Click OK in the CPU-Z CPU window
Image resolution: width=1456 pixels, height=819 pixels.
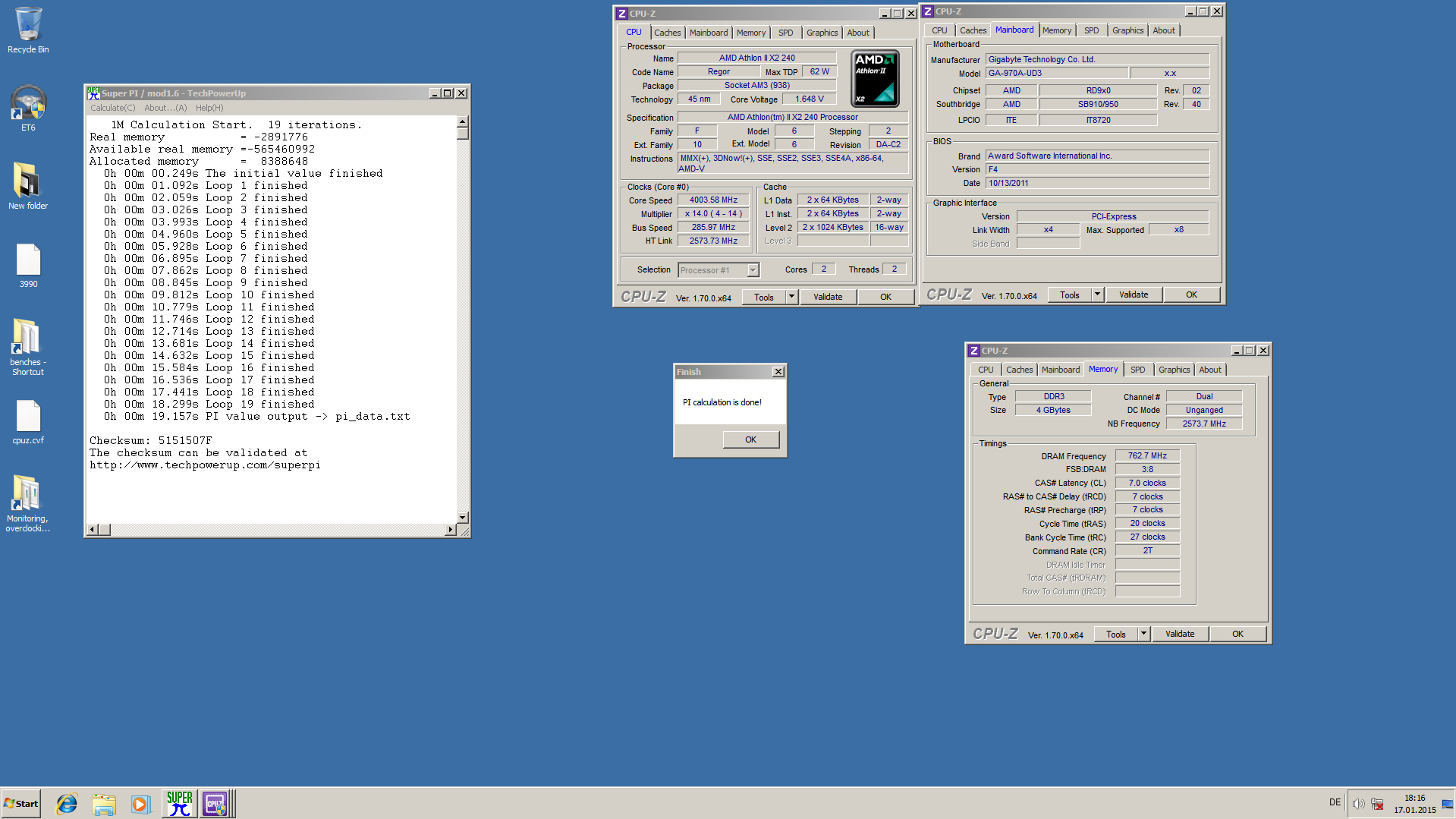tap(885, 297)
